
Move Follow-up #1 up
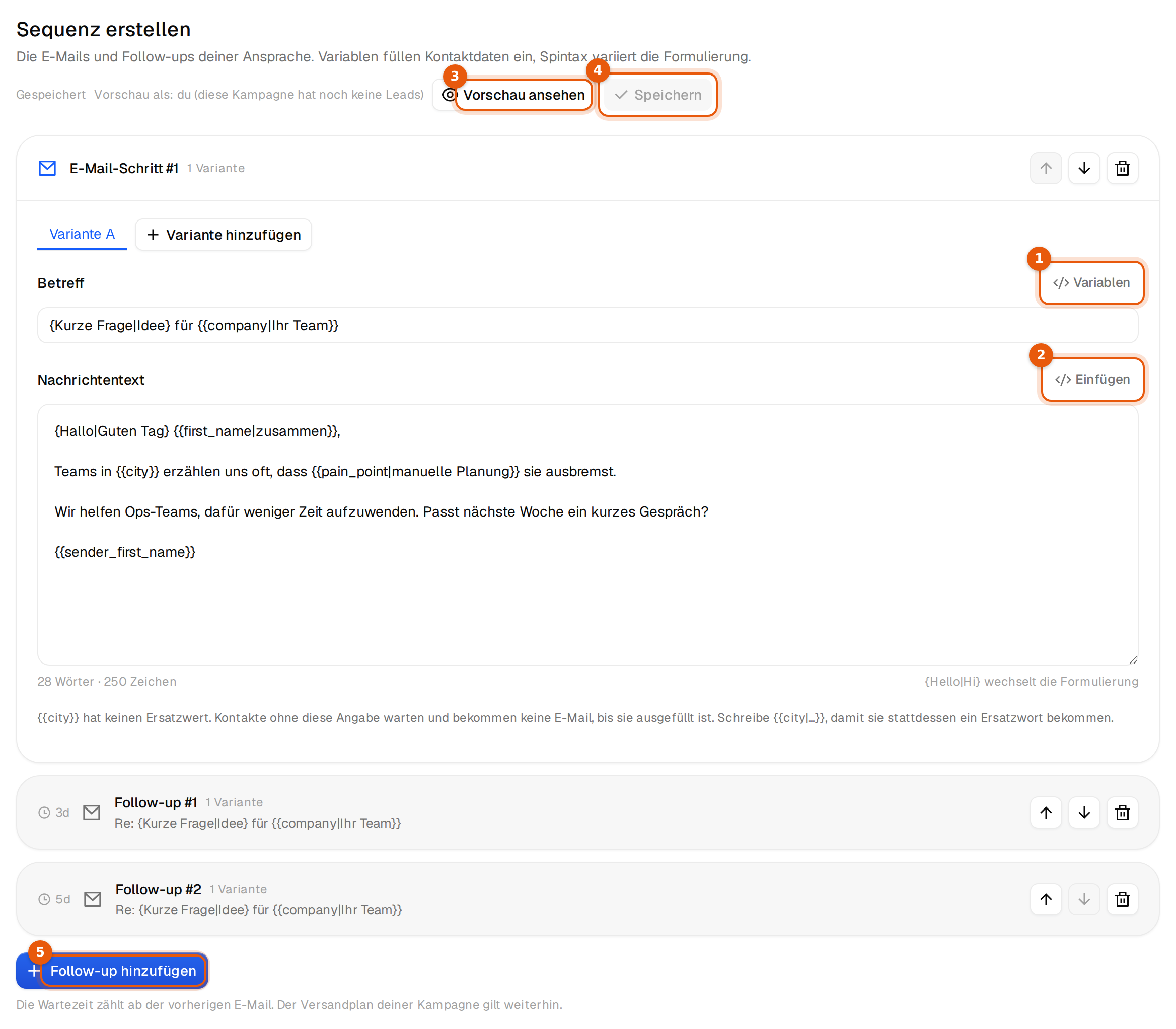tap(1046, 813)
